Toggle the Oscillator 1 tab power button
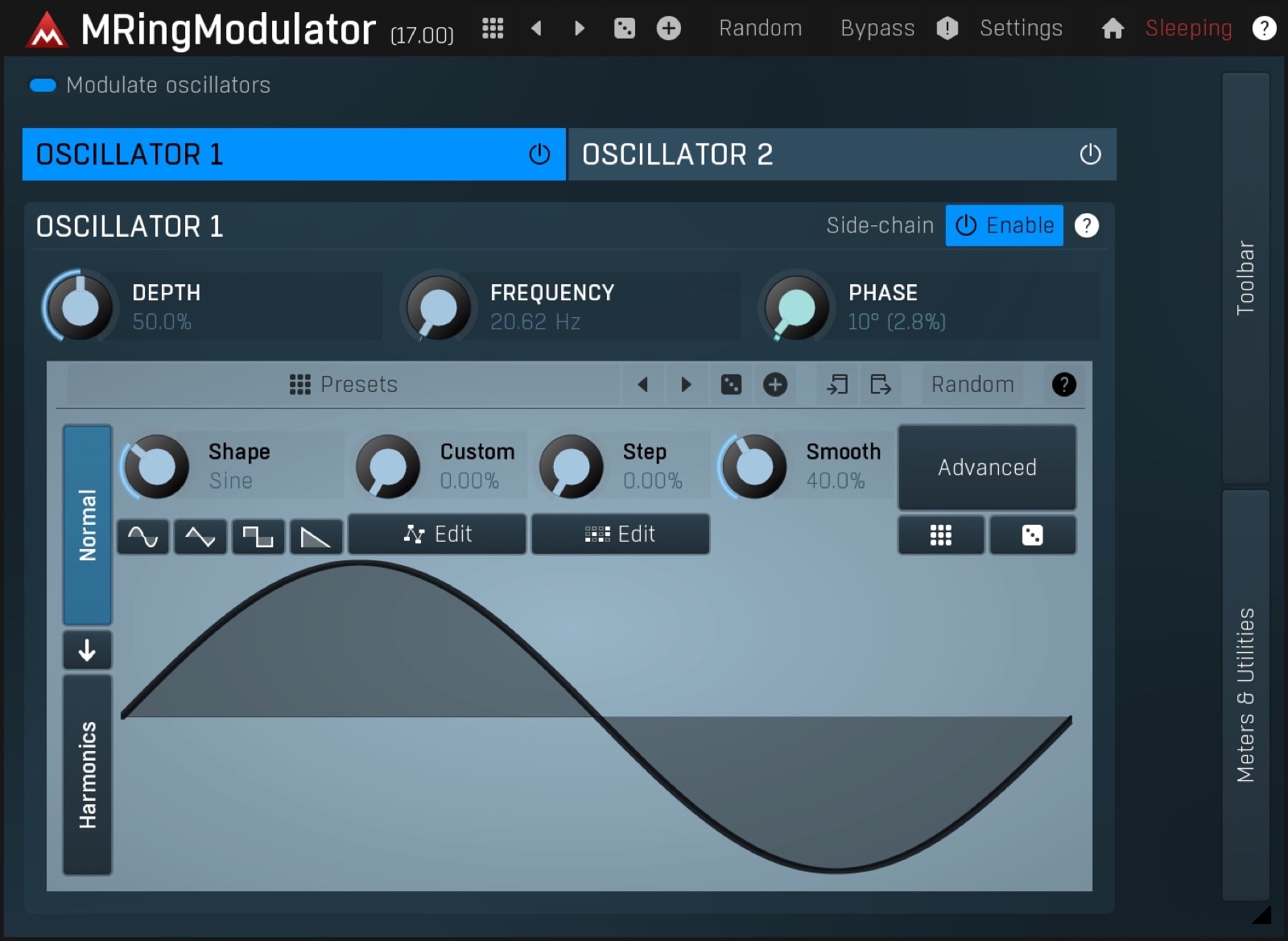 click(x=539, y=154)
